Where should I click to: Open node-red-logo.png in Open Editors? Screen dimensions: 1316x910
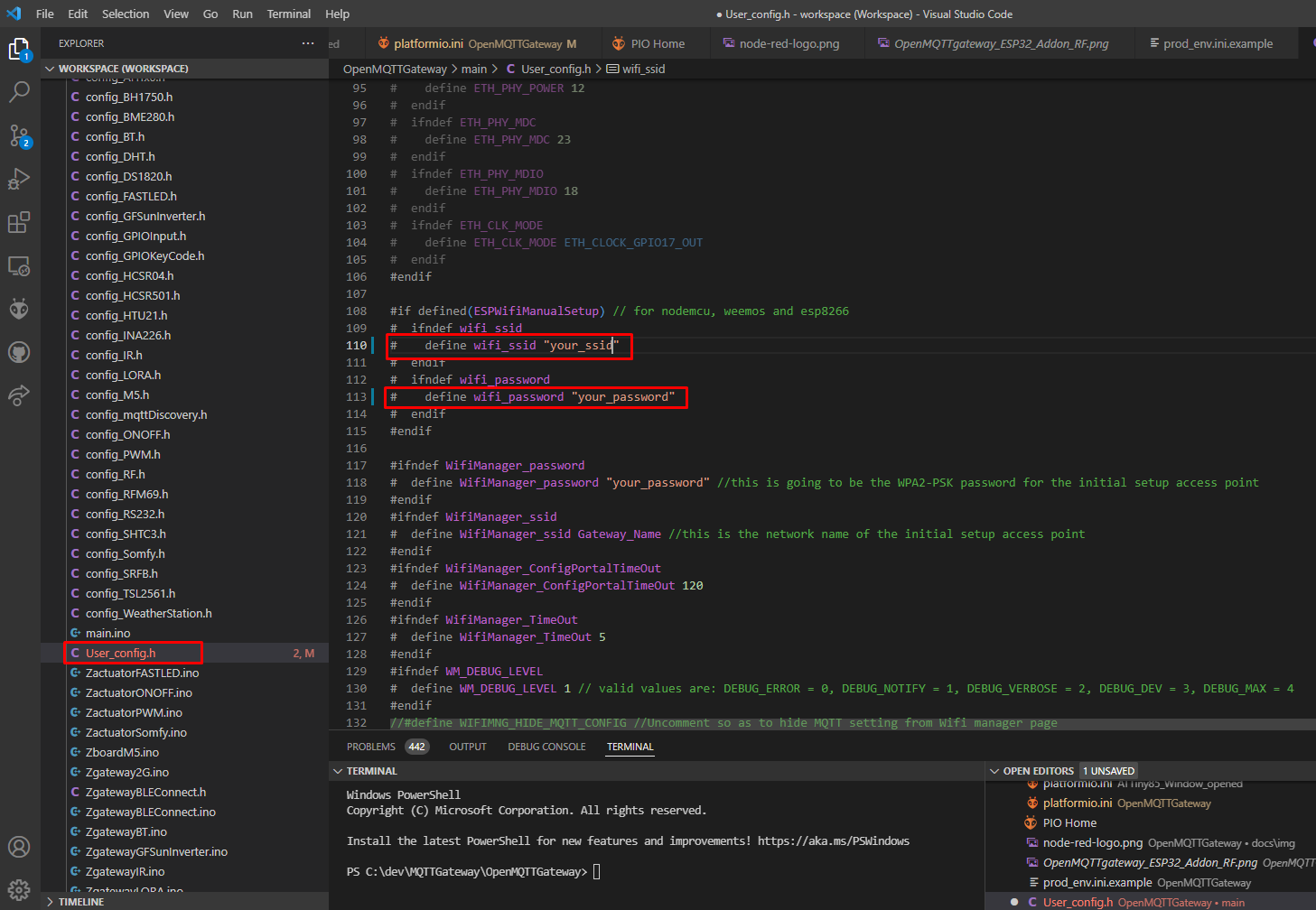click(x=1152, y=842)
